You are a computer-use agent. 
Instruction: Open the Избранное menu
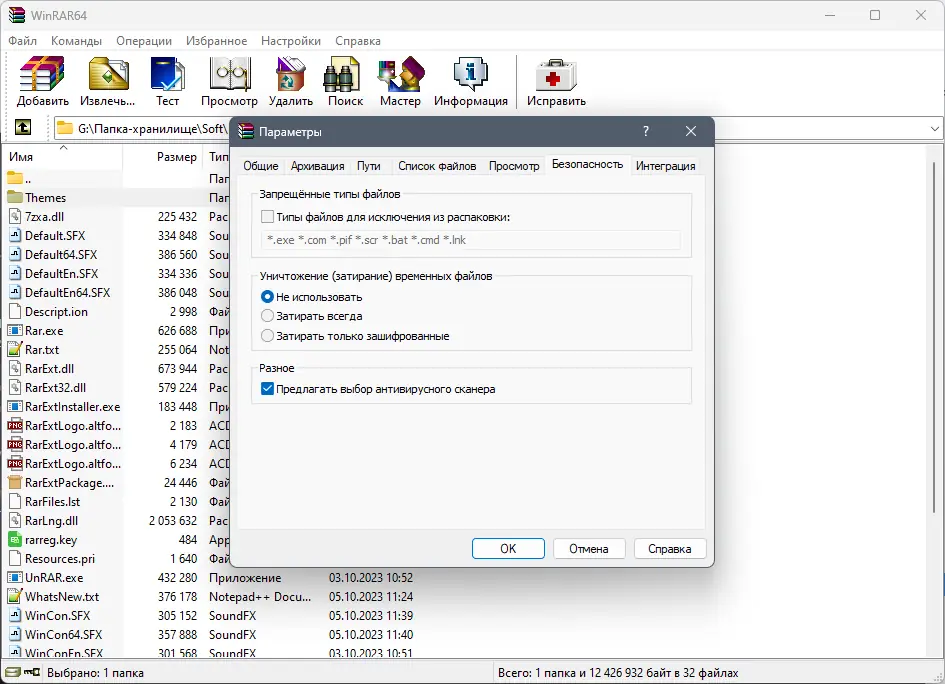(x=216, y=40)
